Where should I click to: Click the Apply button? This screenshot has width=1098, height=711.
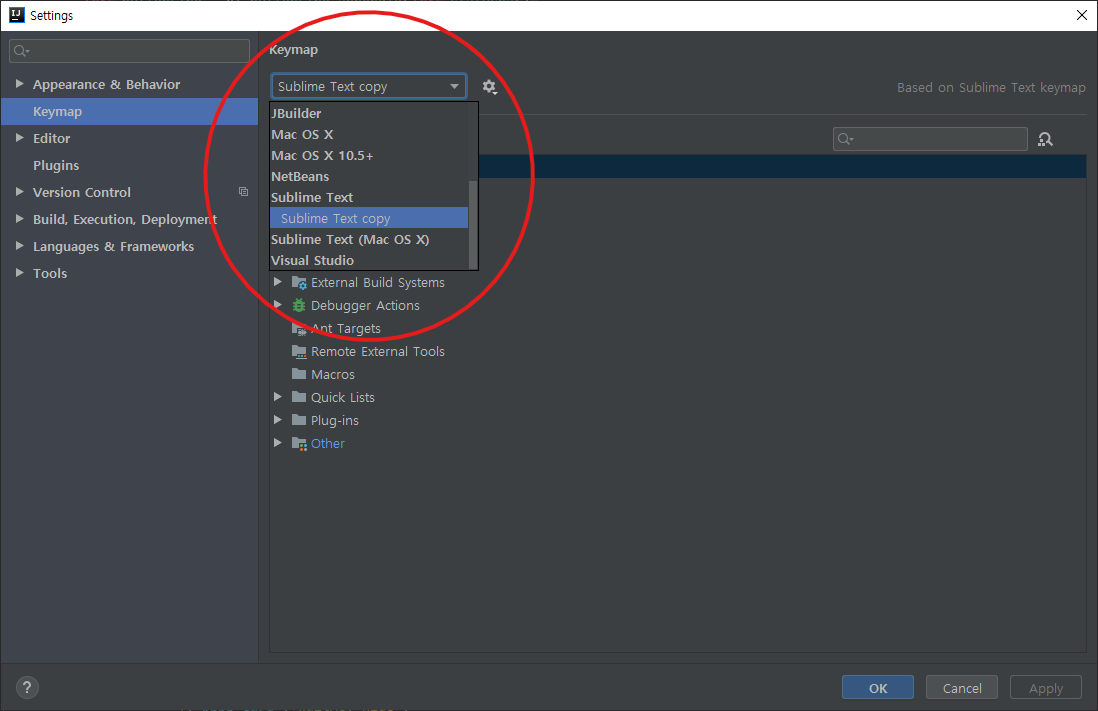tap(1045, 687)
